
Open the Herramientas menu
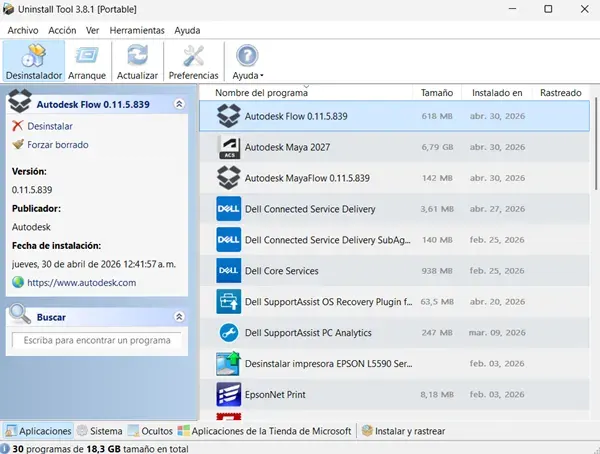click(137, 30)
